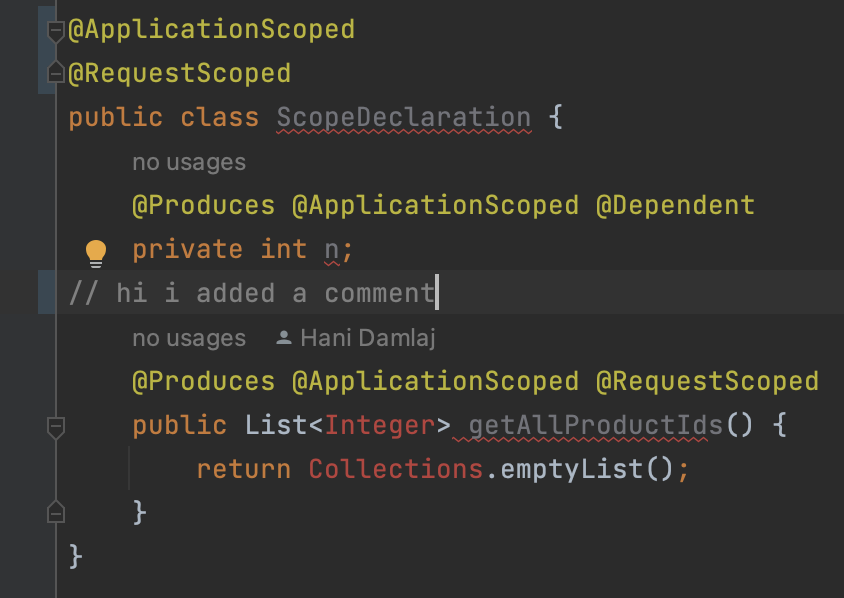844x598 pixels.
Task: Click the @ApplicationScoped class annotation
Action: coord(213,29)
